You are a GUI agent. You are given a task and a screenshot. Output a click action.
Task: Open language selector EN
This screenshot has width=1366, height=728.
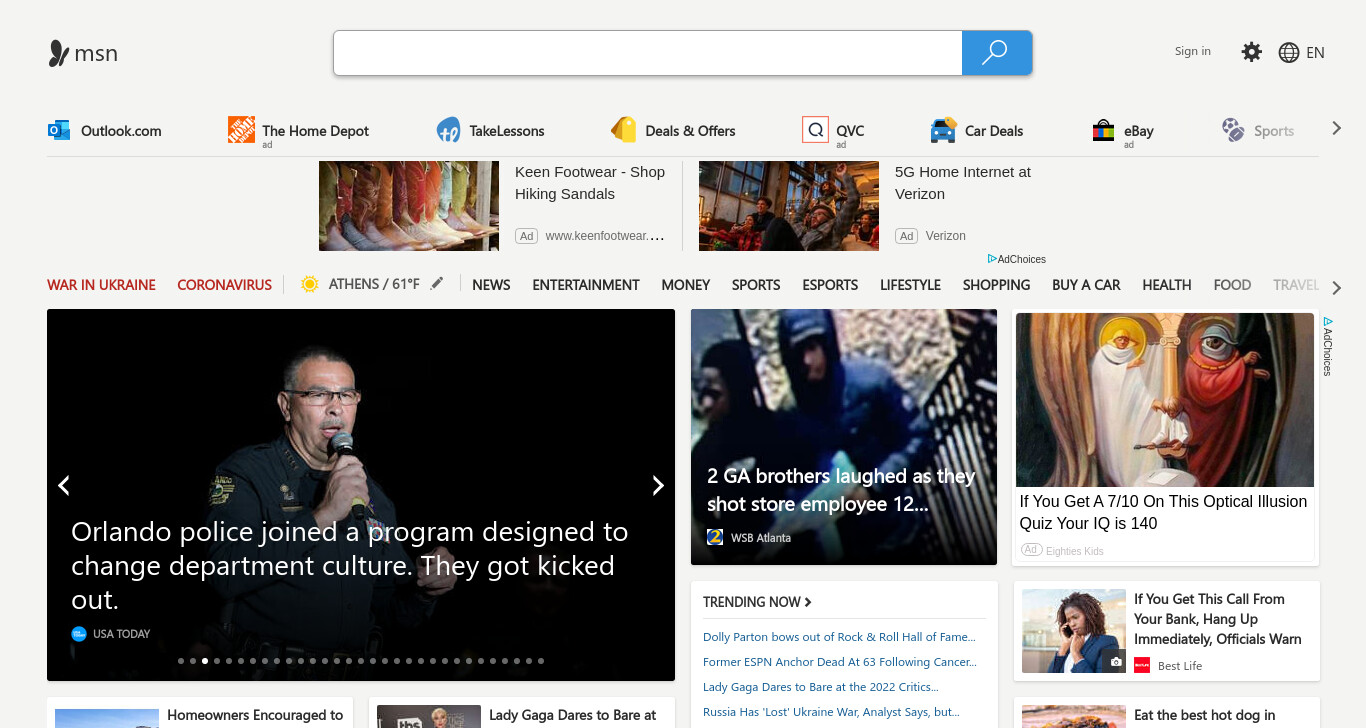coord(1315,53)
